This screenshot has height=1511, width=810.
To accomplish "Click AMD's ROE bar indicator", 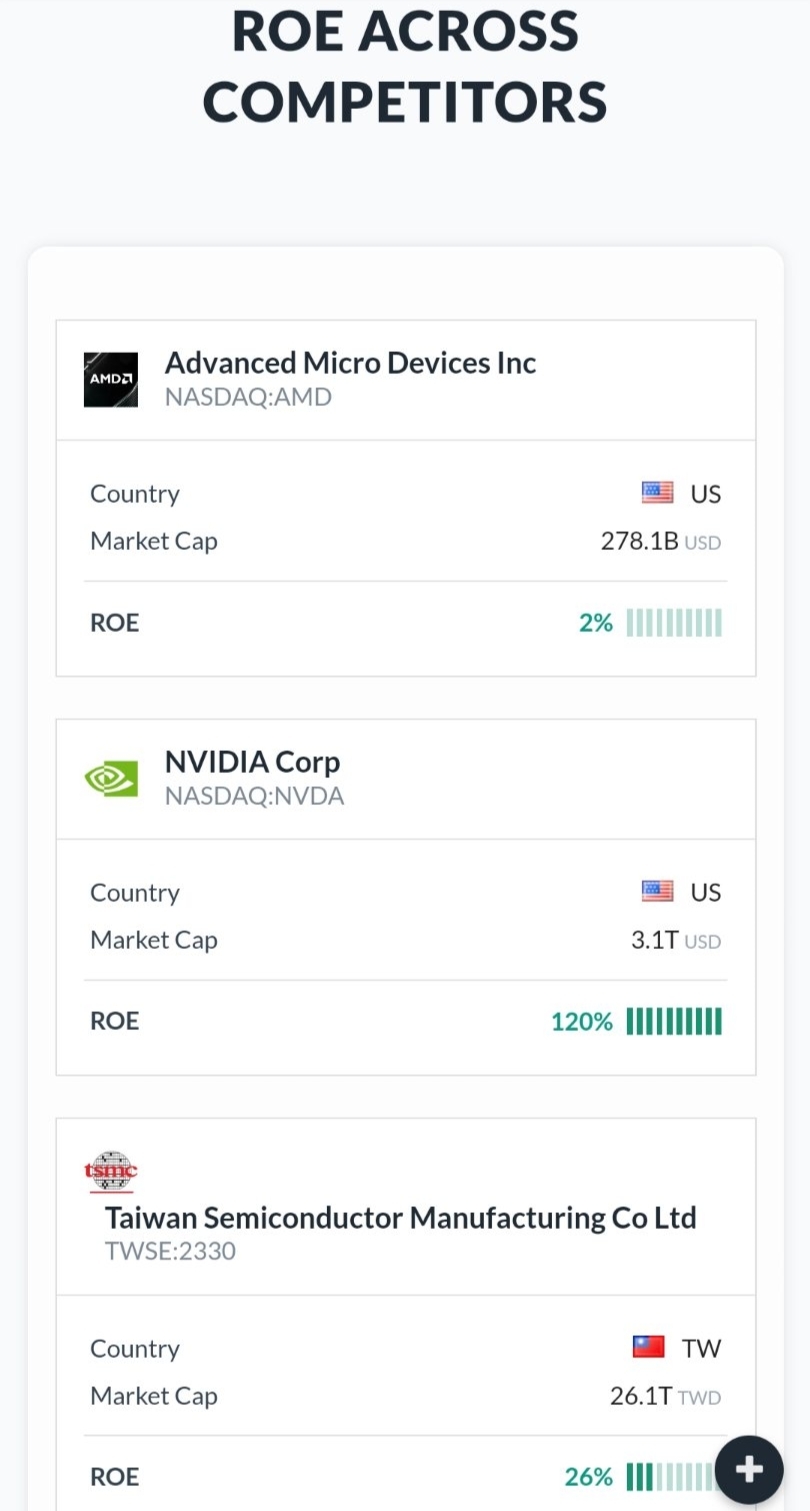I will coord(674,623).
